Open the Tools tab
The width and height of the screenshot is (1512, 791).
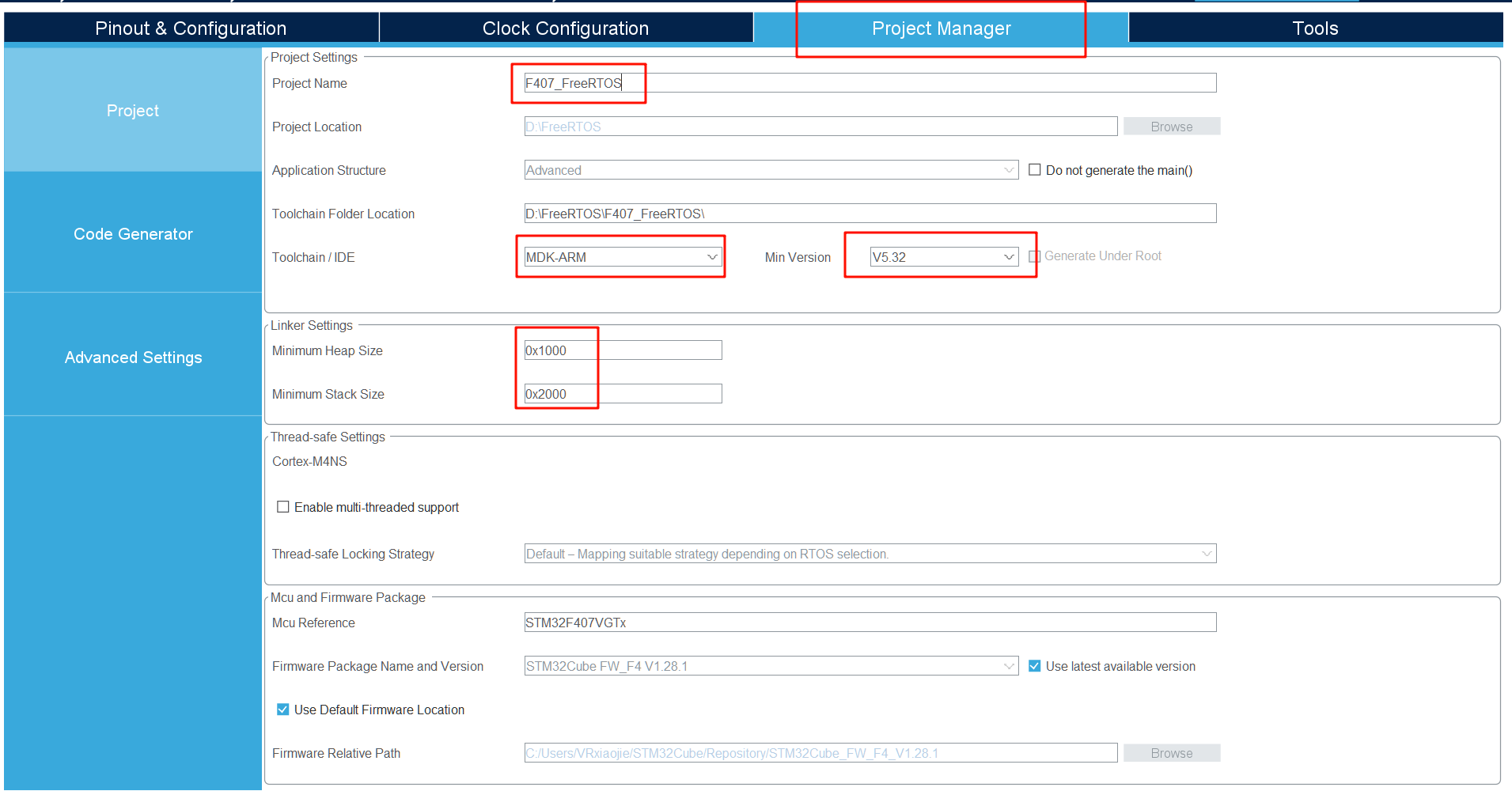(x=1315, y=28)
